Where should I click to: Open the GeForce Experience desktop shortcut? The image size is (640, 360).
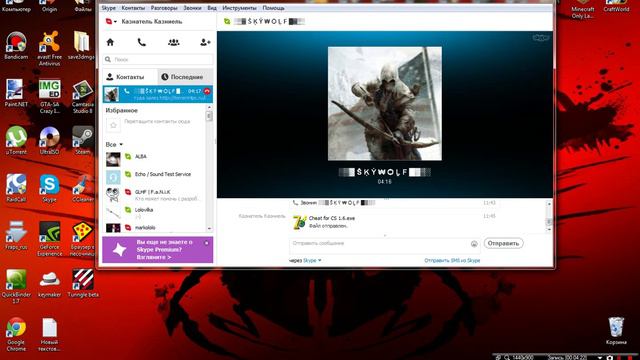click(49, 239)
